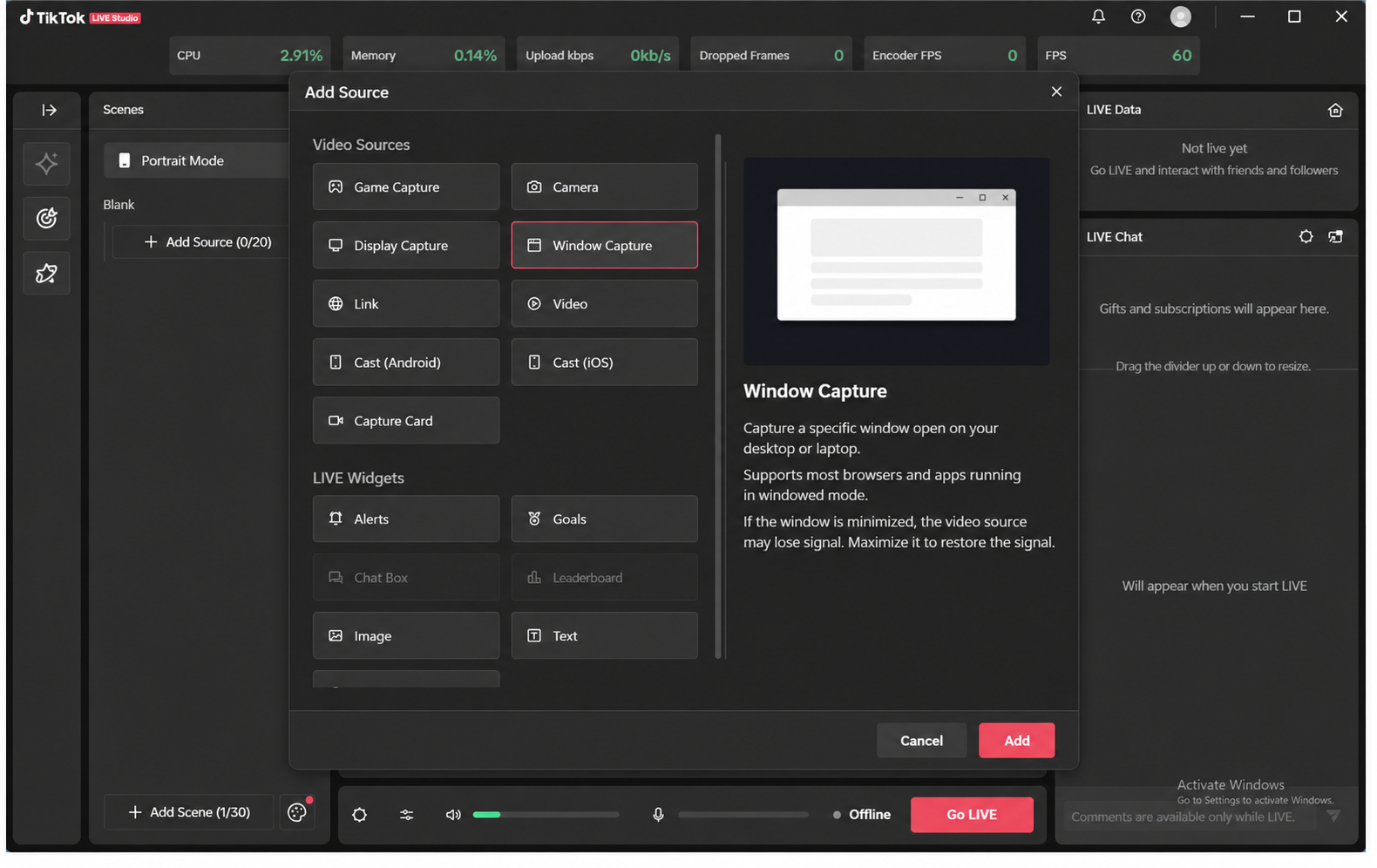
Task: Add the Alerts widget
Action: (406, 519)
